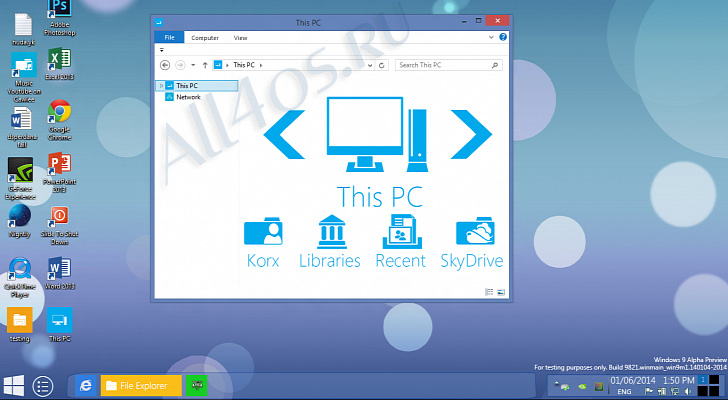Click the round list button beside Start

(x=43, y=386)
